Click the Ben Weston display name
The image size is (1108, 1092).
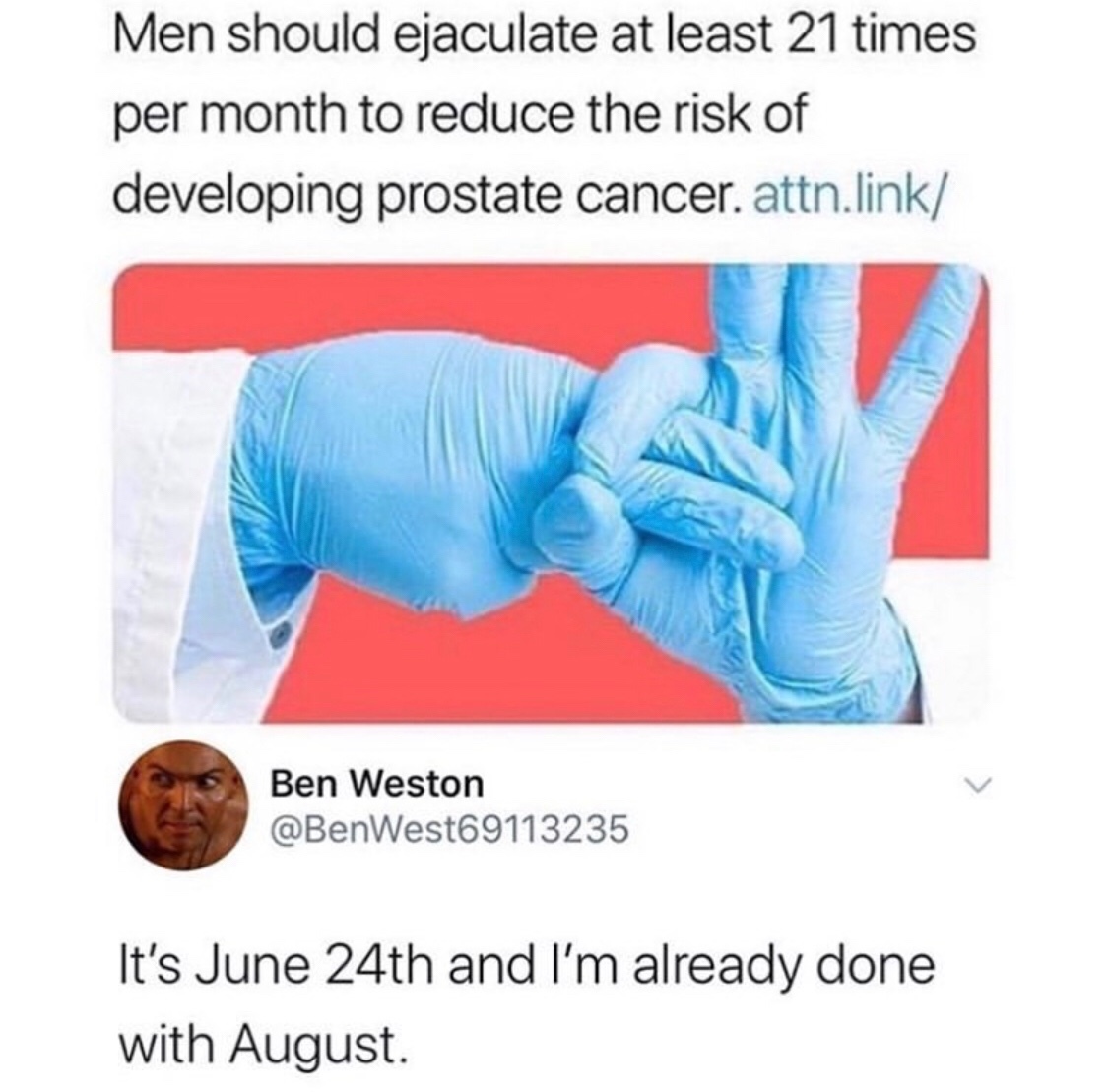point(378,784)
